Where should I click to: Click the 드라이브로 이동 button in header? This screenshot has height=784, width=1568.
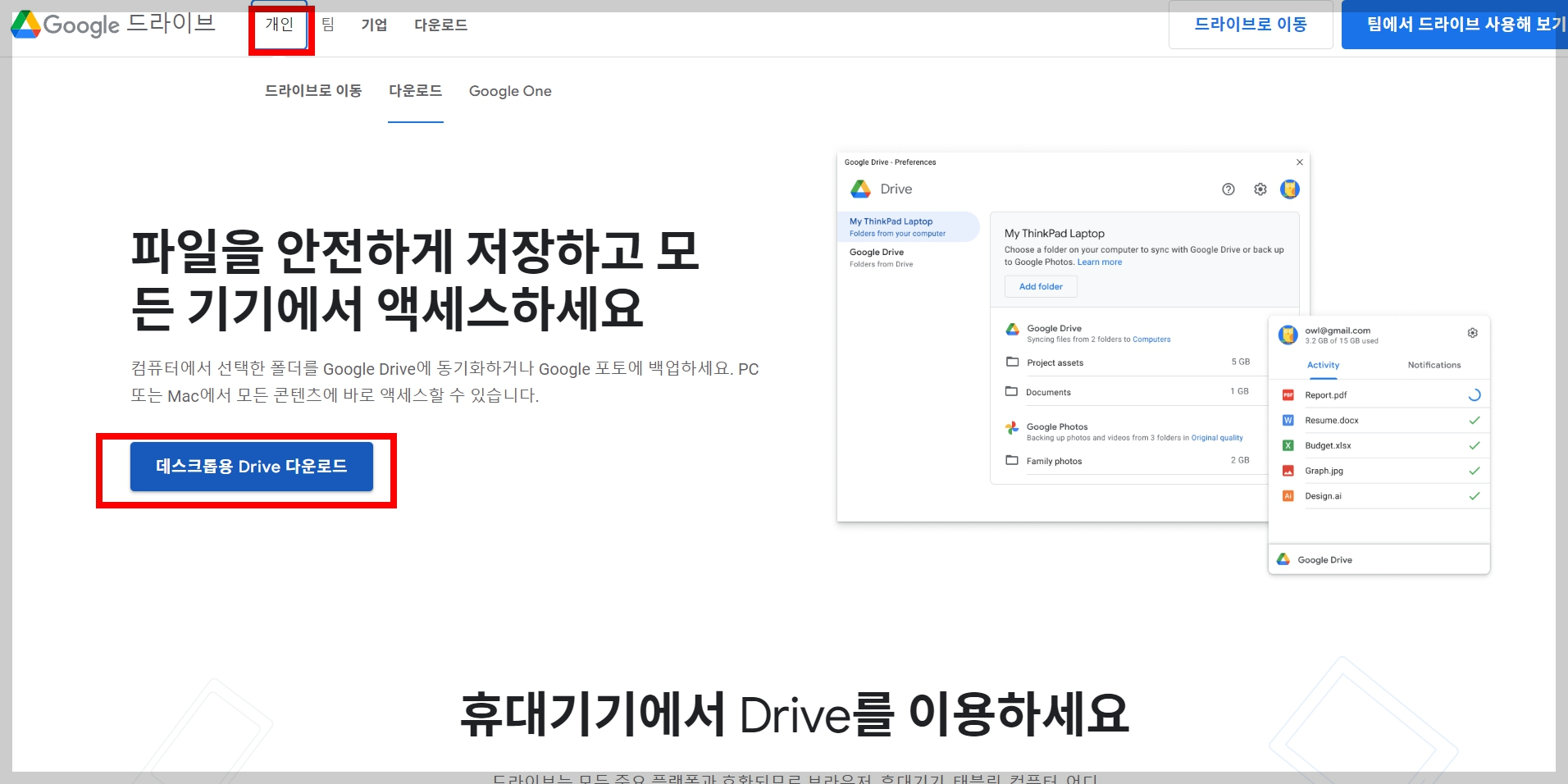1251,25
